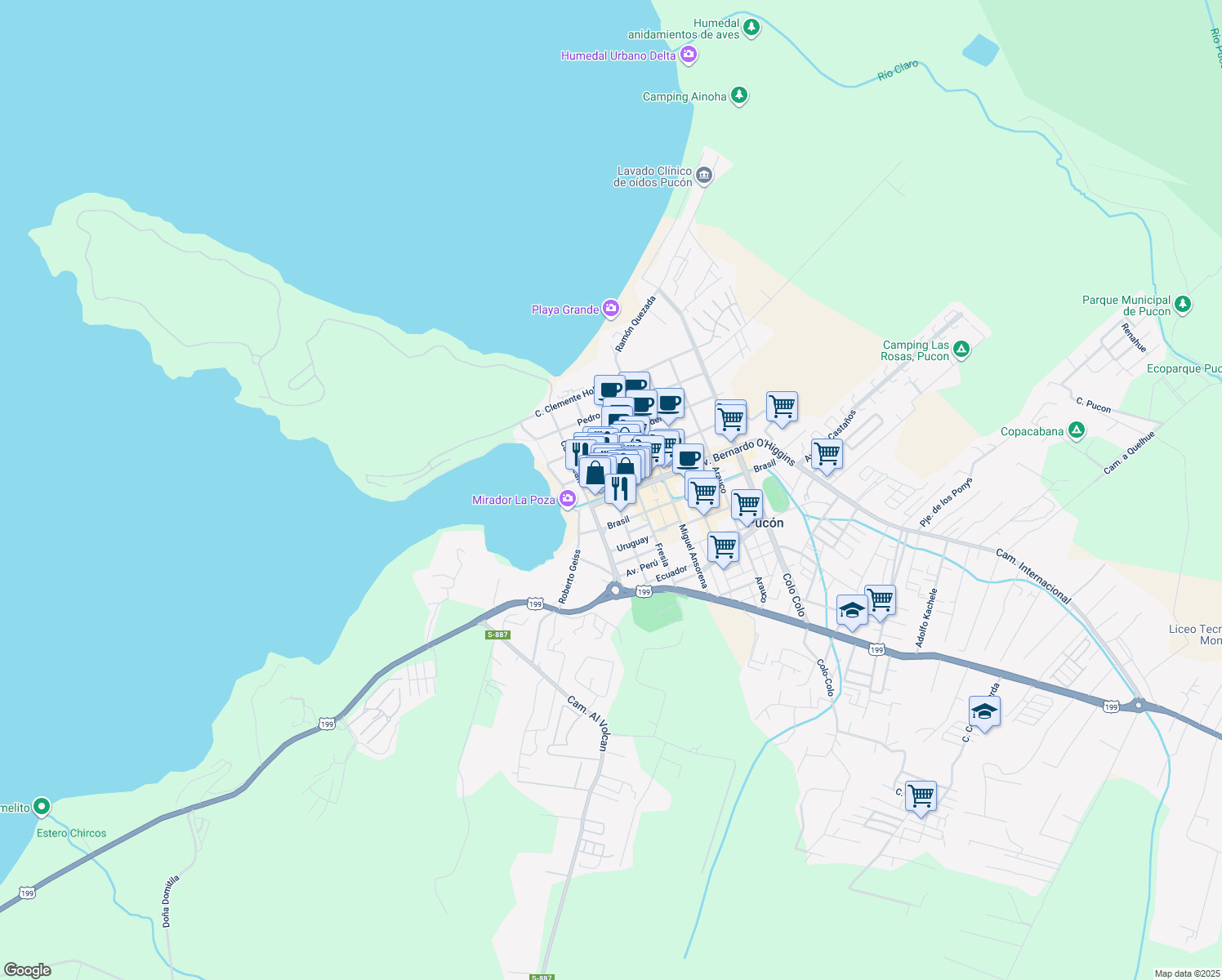Screen dimensions: 1222x980
Task: Click the Lavado Clínico de oídos Pucón marker
Action: tap(703, 176)
